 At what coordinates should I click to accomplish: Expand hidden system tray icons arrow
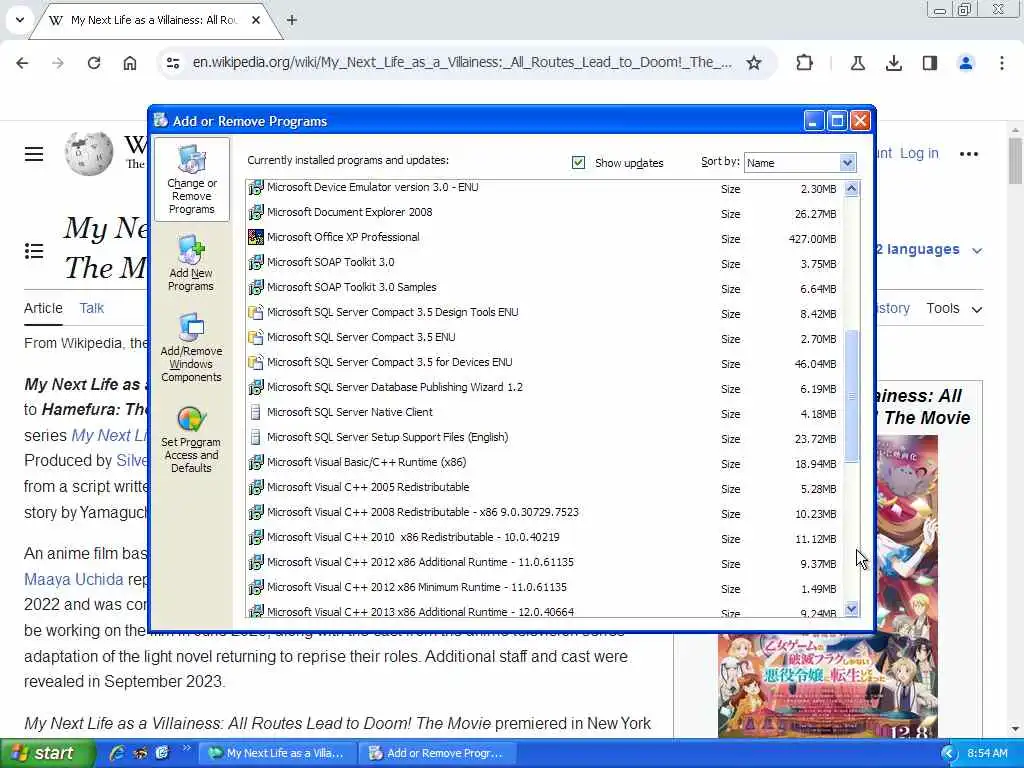click(x=949, y=754)
